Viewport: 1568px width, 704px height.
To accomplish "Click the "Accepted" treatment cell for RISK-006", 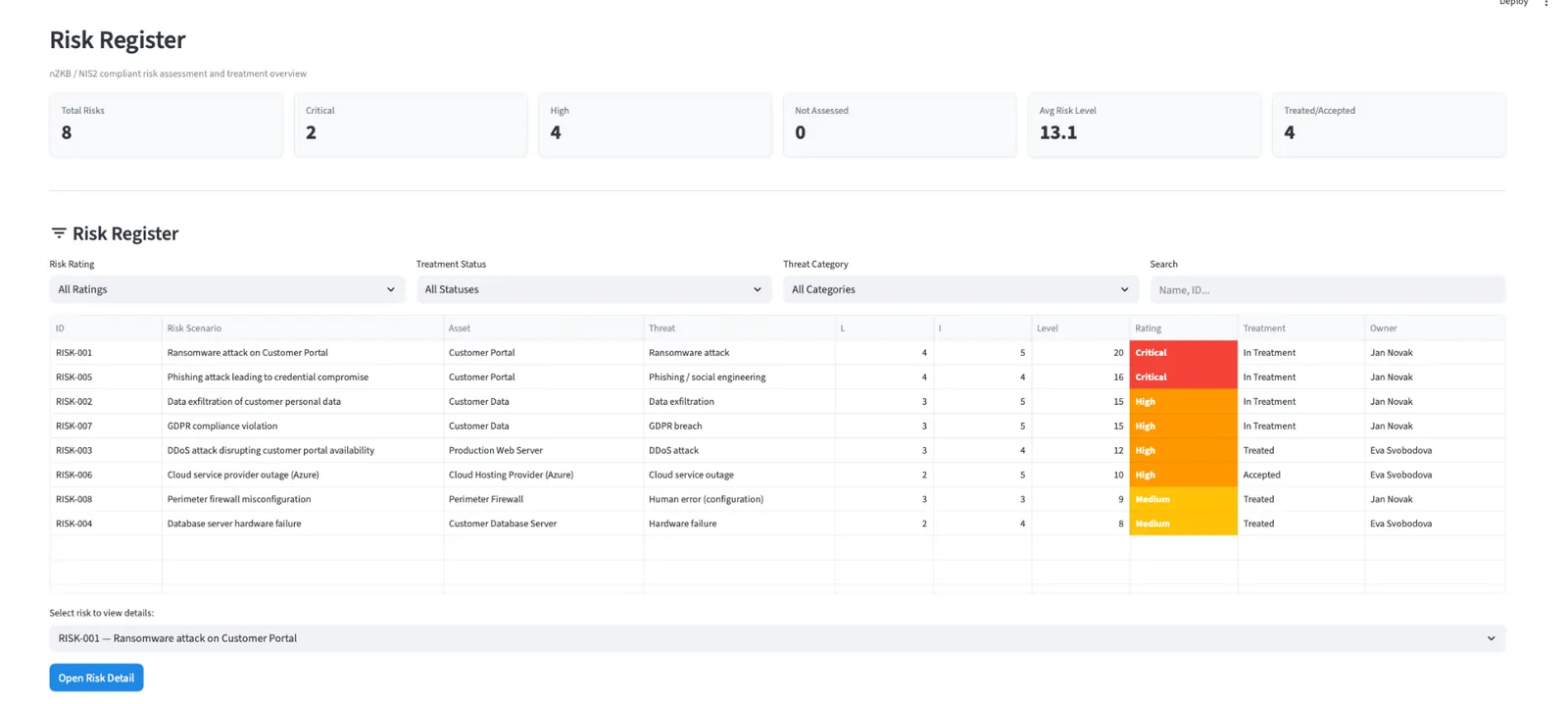I will (1300, 476).
